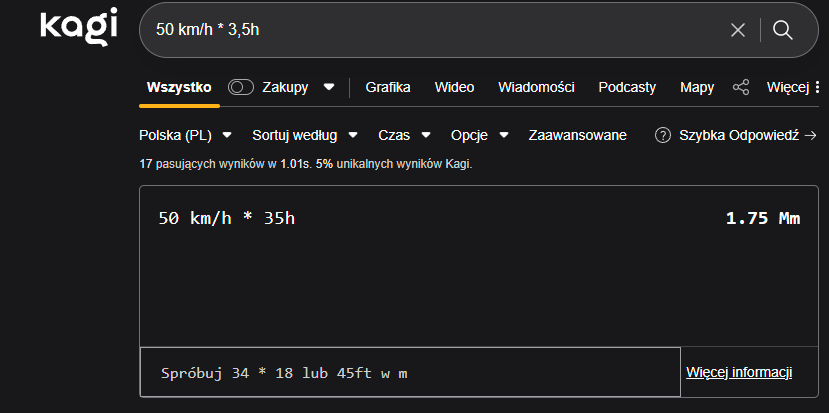Open the Podcasty tab
The image size is (829, 413).
pos(627,87)
